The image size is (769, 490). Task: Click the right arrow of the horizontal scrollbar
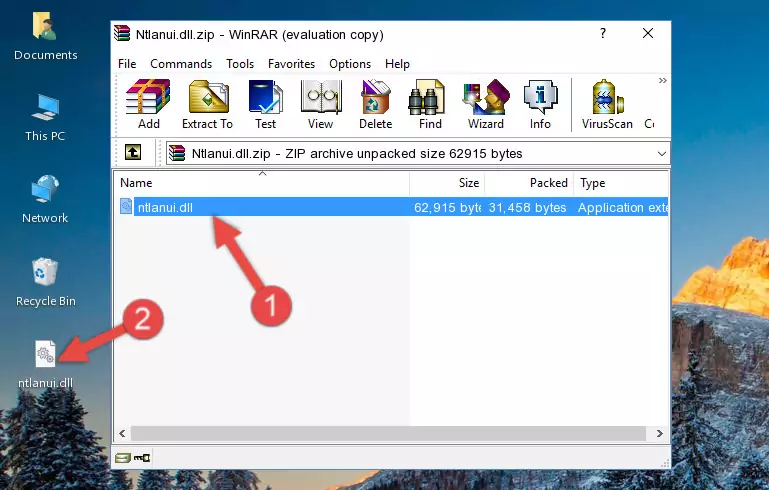point(660,434)
